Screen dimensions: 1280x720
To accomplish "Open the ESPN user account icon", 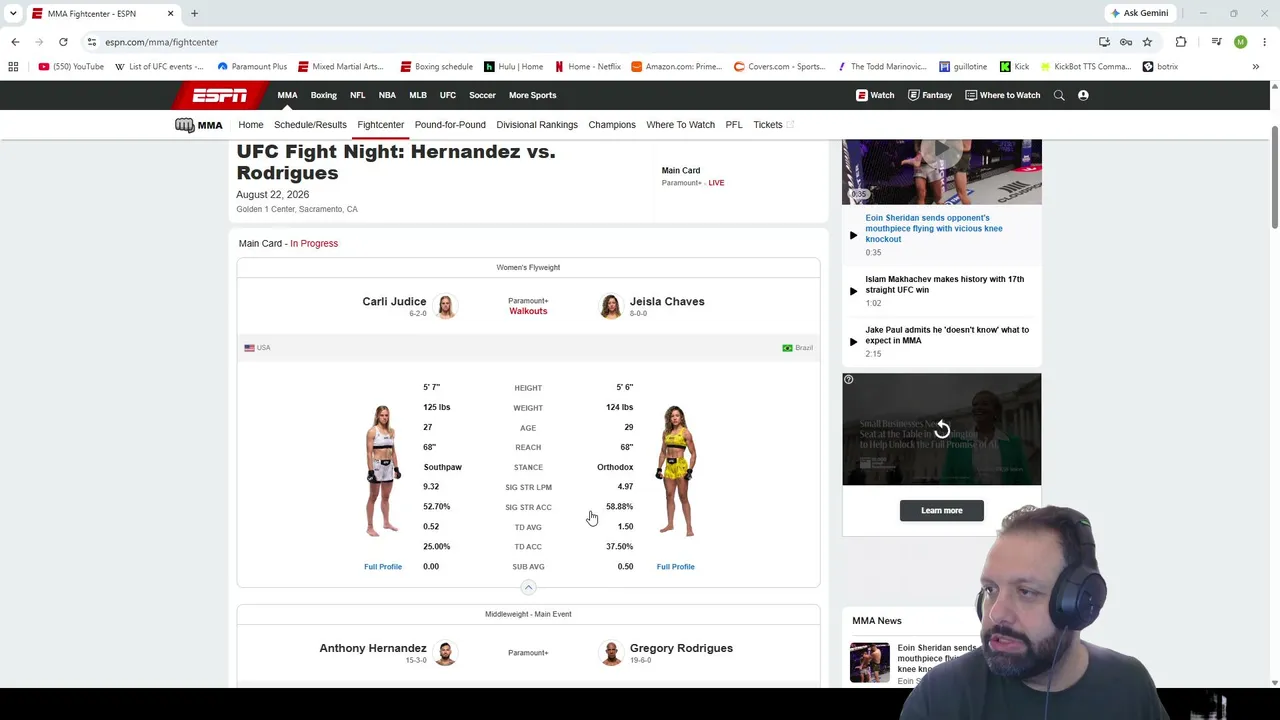I will (x=1083, y=95).
